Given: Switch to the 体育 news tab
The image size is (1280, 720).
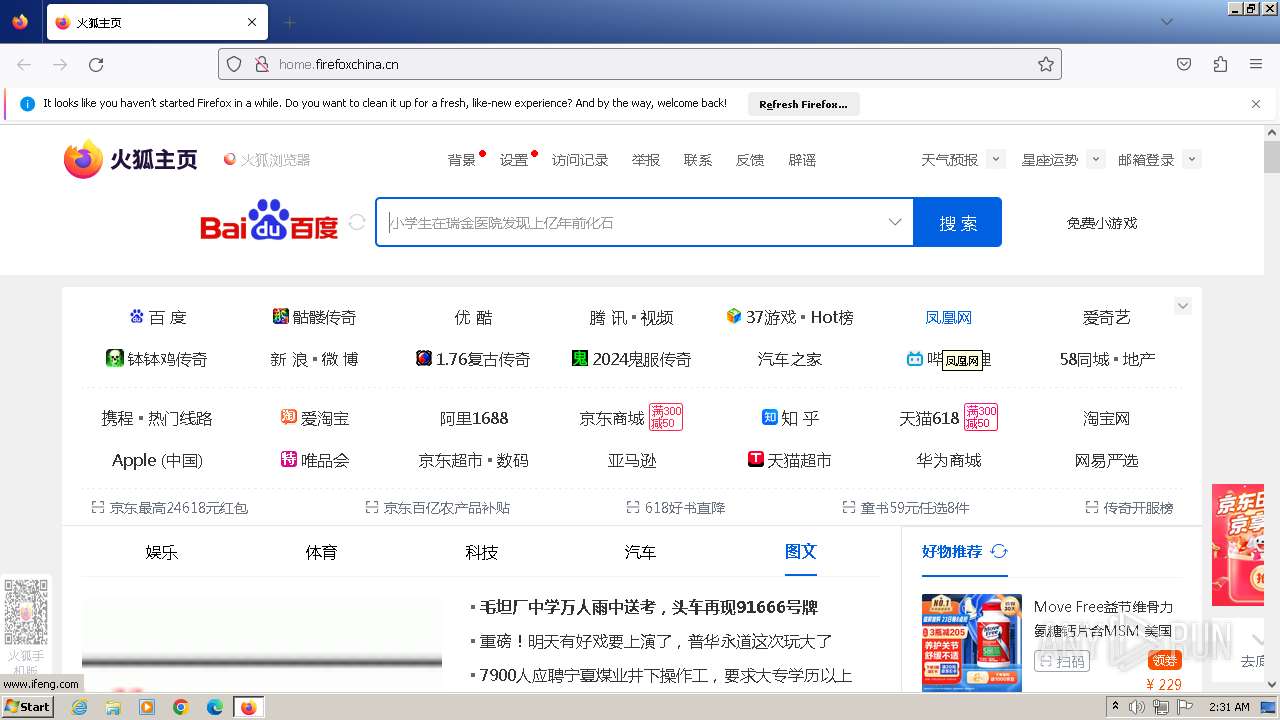Looking at the screenshot, I should pos(322,552).
